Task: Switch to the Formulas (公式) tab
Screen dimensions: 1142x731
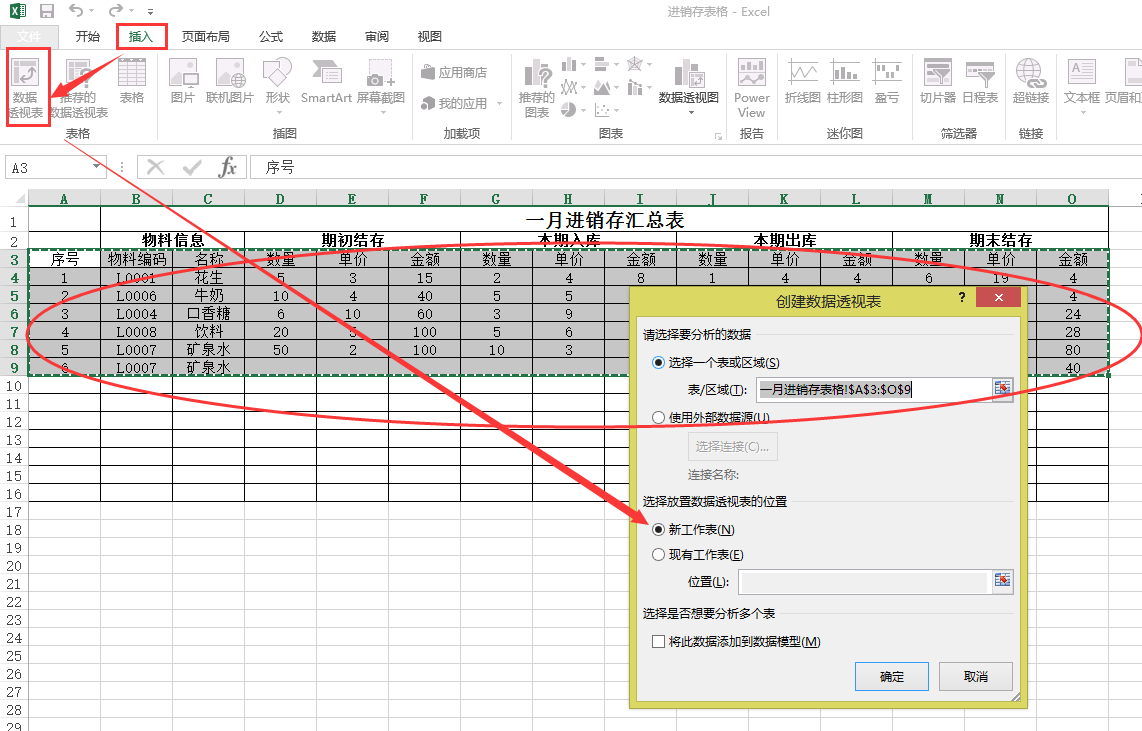Action: pos(271,37)
